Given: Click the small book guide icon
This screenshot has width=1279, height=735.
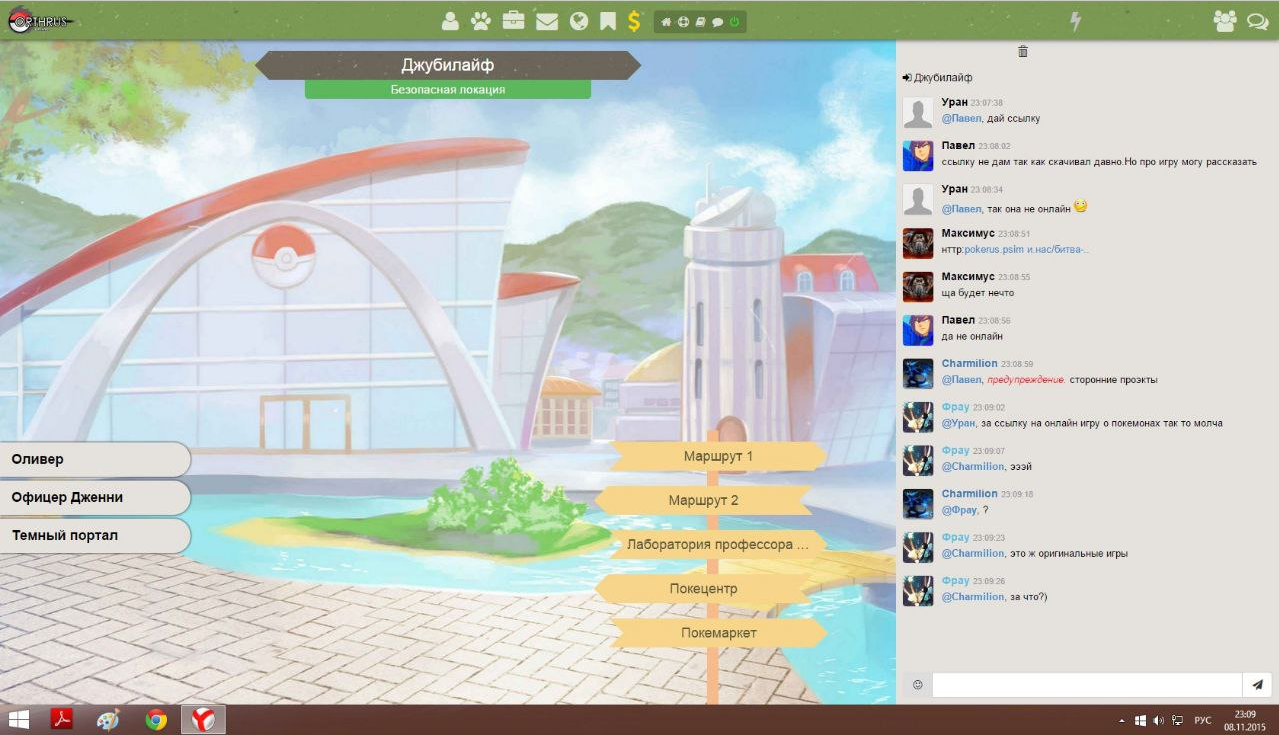Looking at the screenshot, I should point(700,22).
